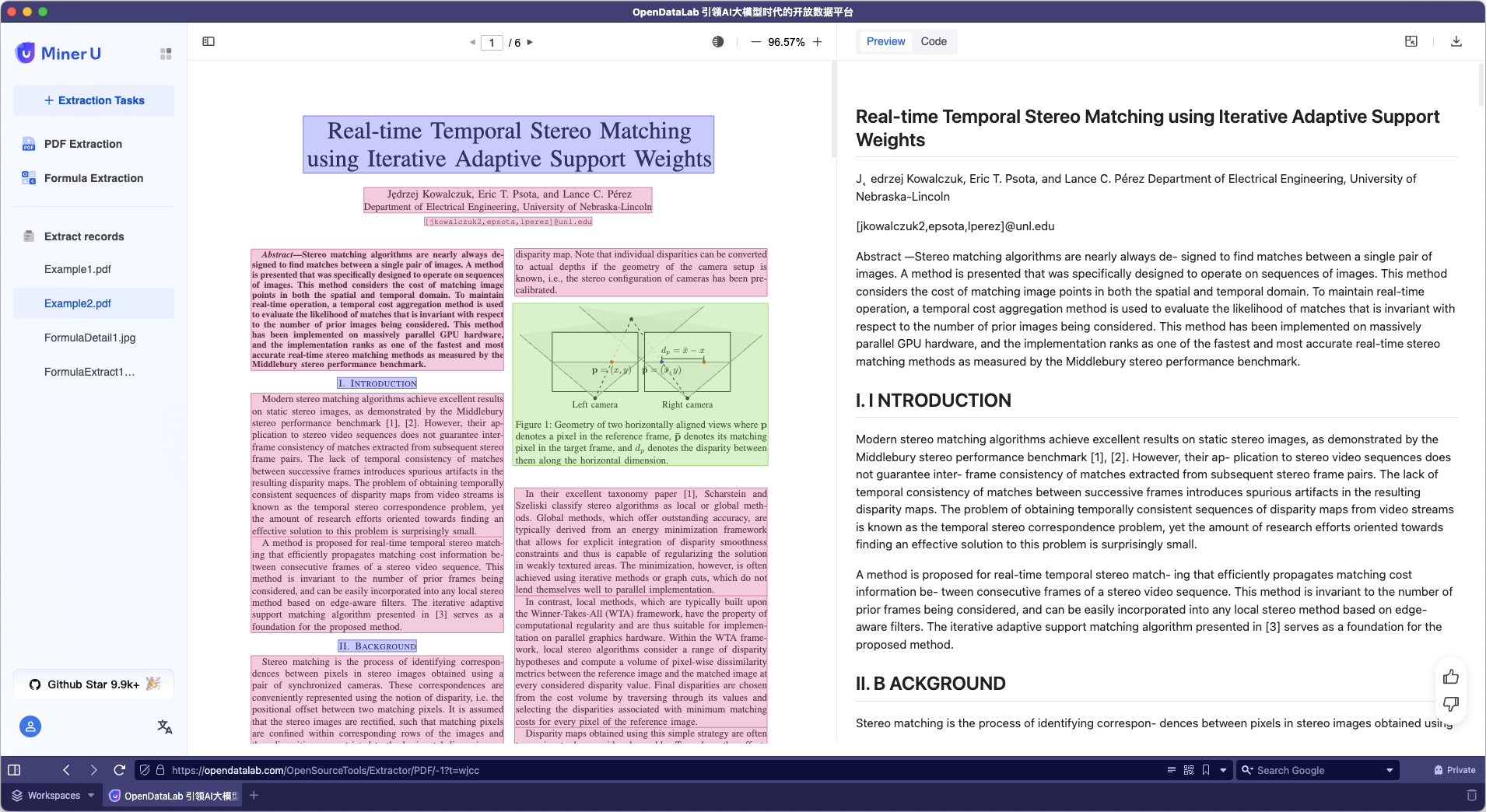Toggle the dark contrast mode icon

(718, 42)
